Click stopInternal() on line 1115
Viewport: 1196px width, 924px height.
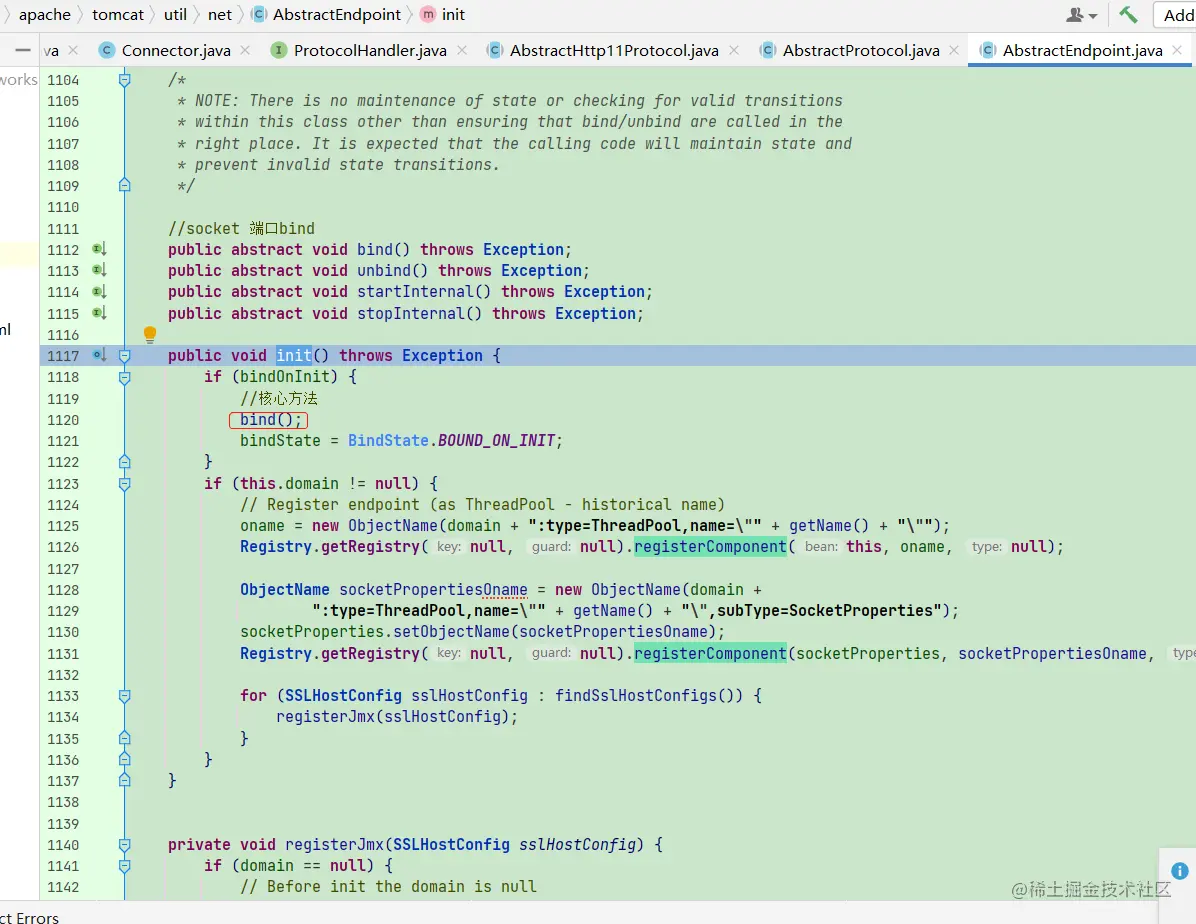tap(420, 313)
